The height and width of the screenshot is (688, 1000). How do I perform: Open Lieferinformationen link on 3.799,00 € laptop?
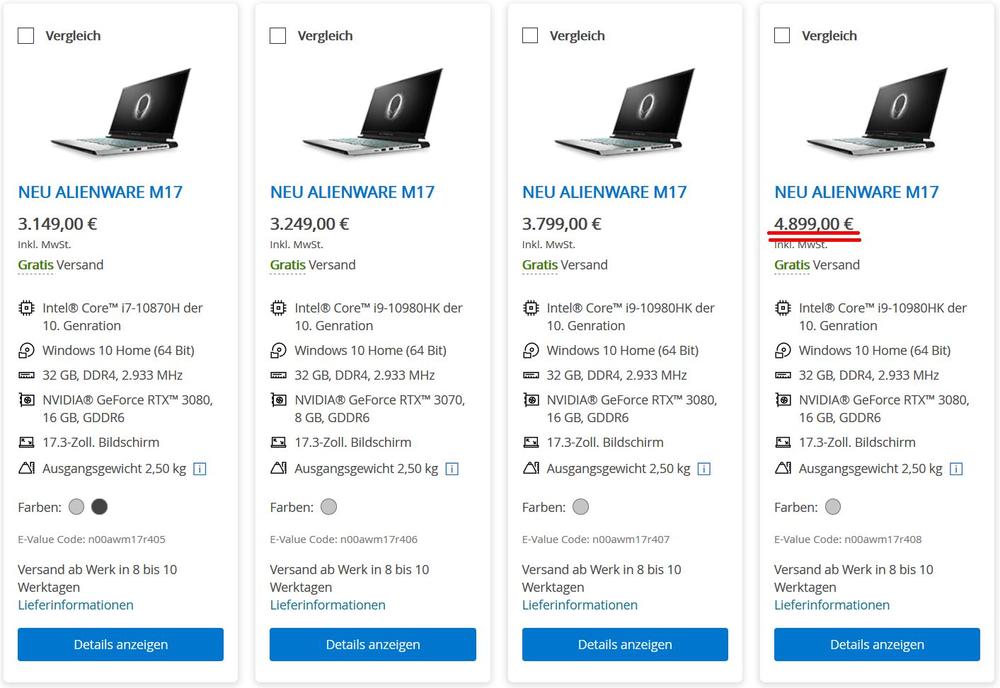pos(580,605)
